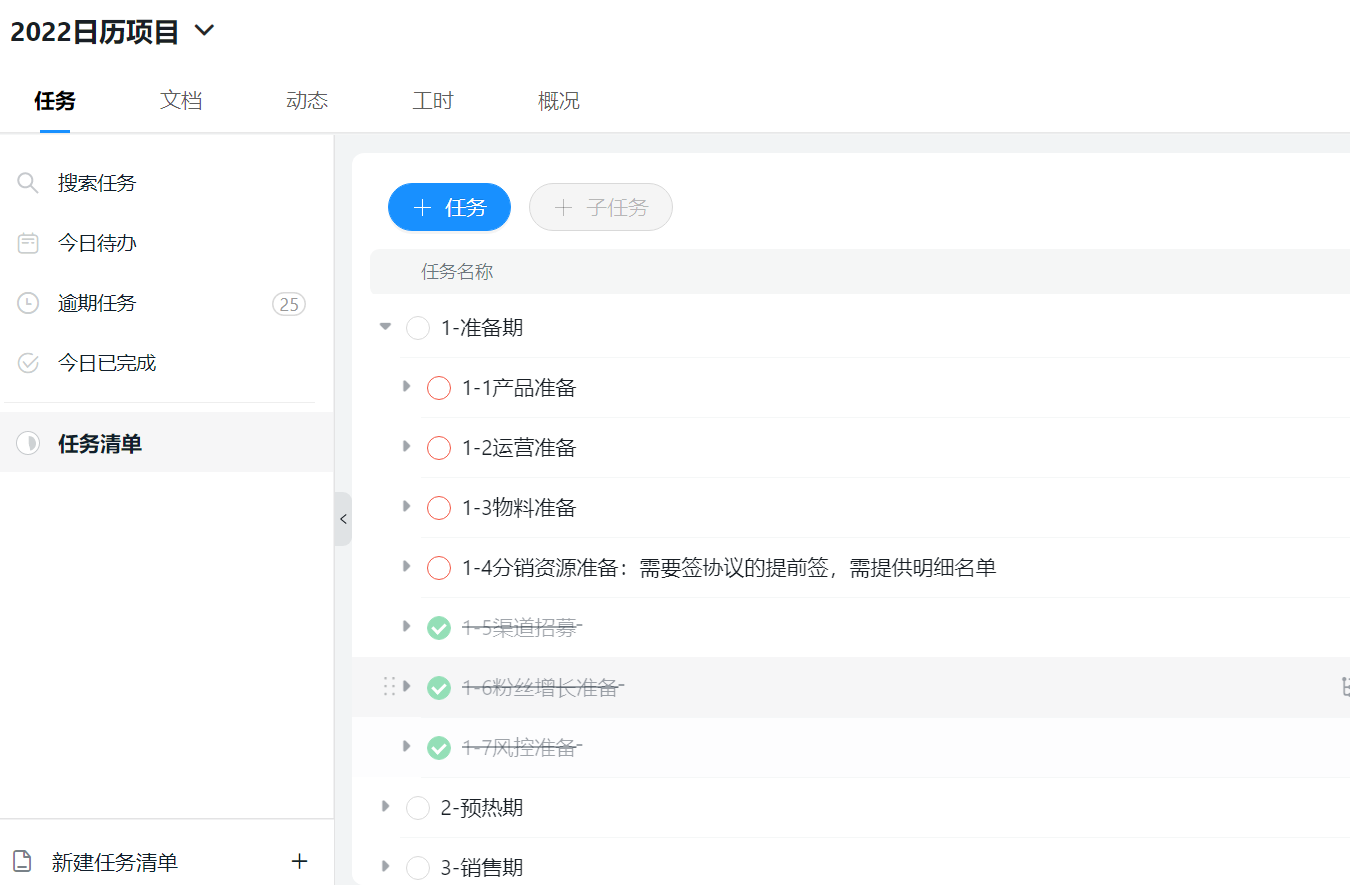Screen dimensions: 1350x885
Task: Open task named 1-3物料准备
Action: (519, 508)
